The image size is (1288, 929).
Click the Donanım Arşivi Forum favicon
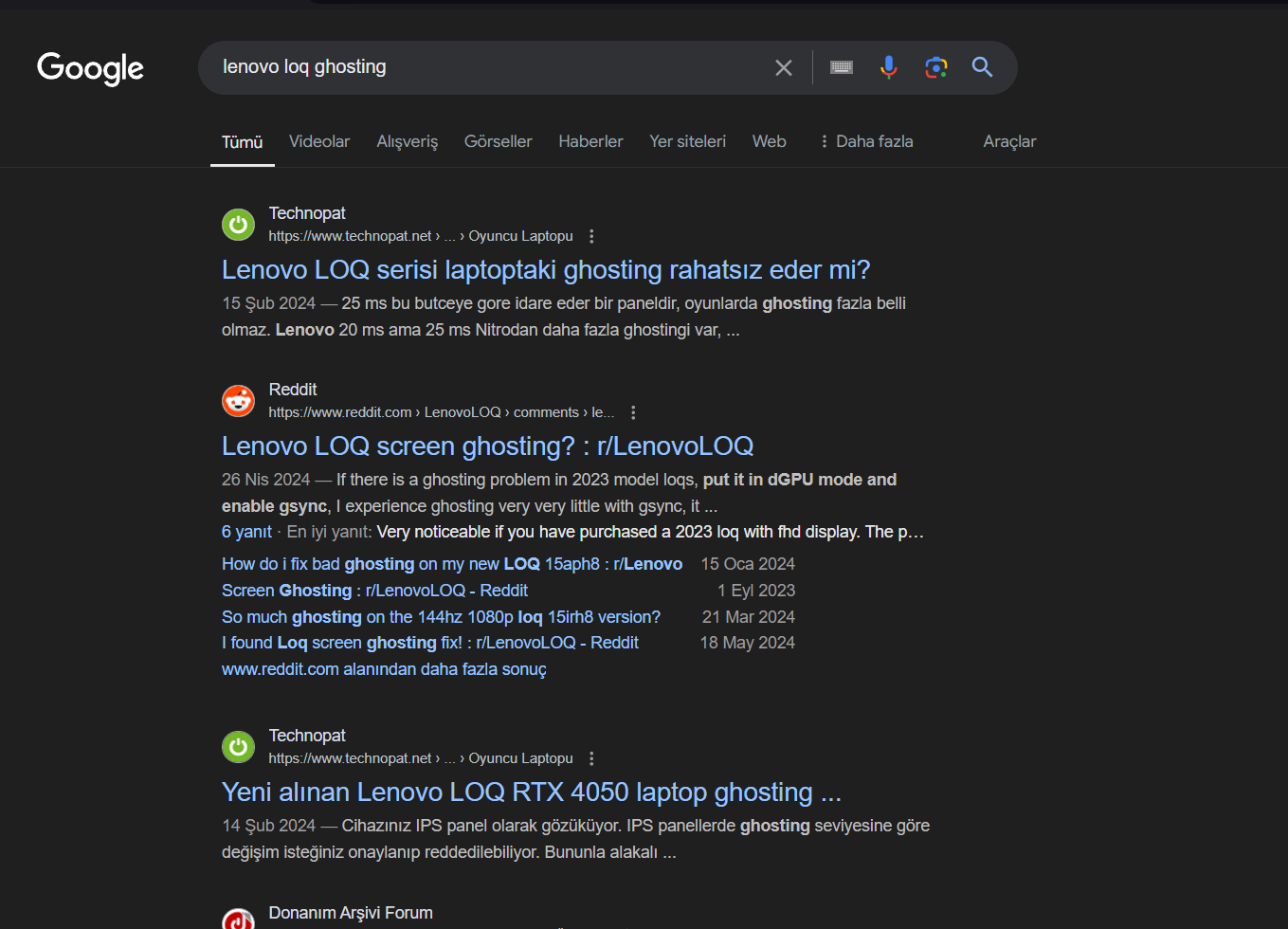click(x=239, y=920)
